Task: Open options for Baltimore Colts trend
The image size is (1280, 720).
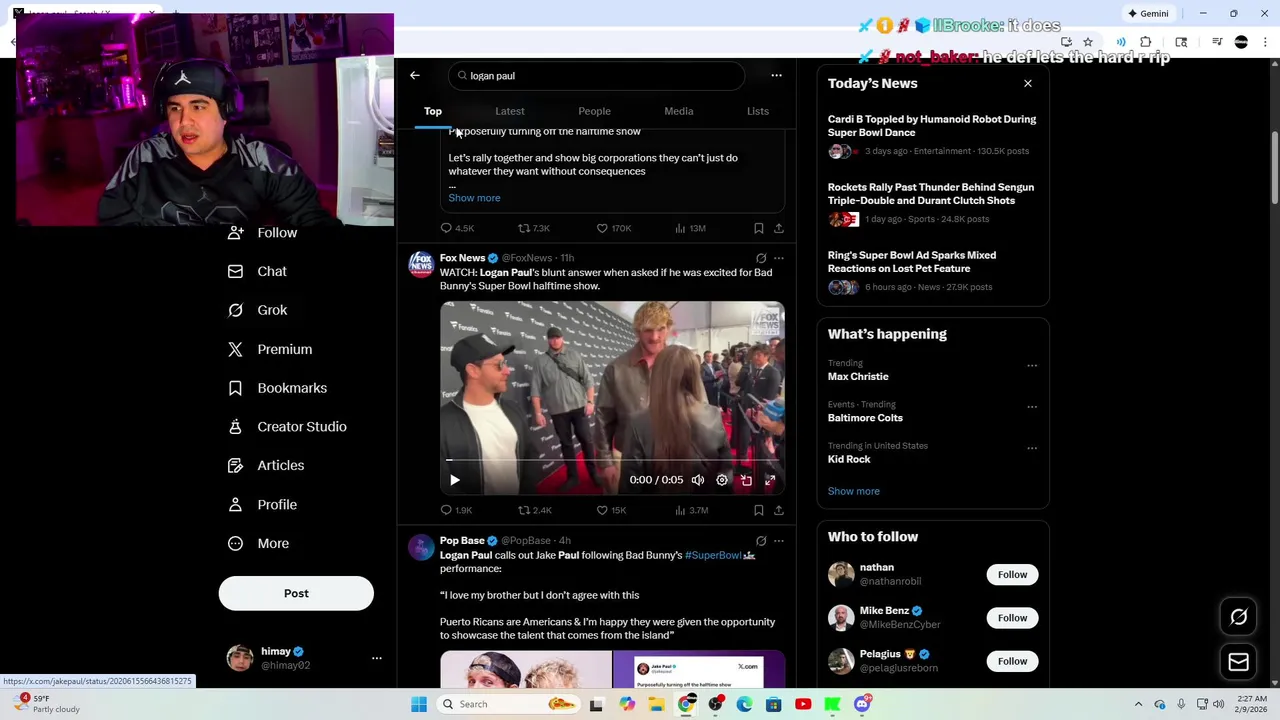Action: point(1032,407)
